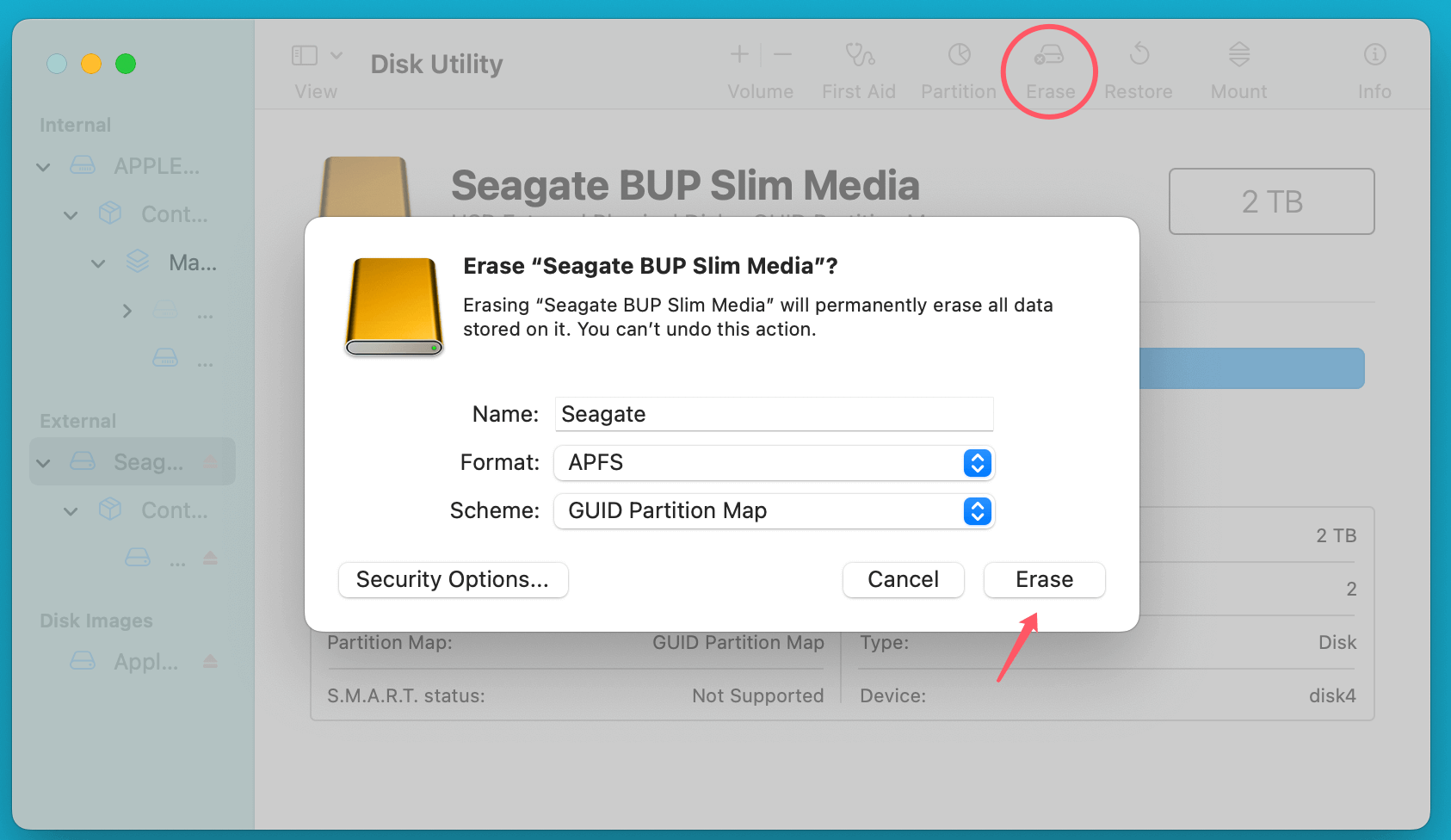Open the View options dropdown
This screenshot has width=1451, height=840.
(337, 54)
